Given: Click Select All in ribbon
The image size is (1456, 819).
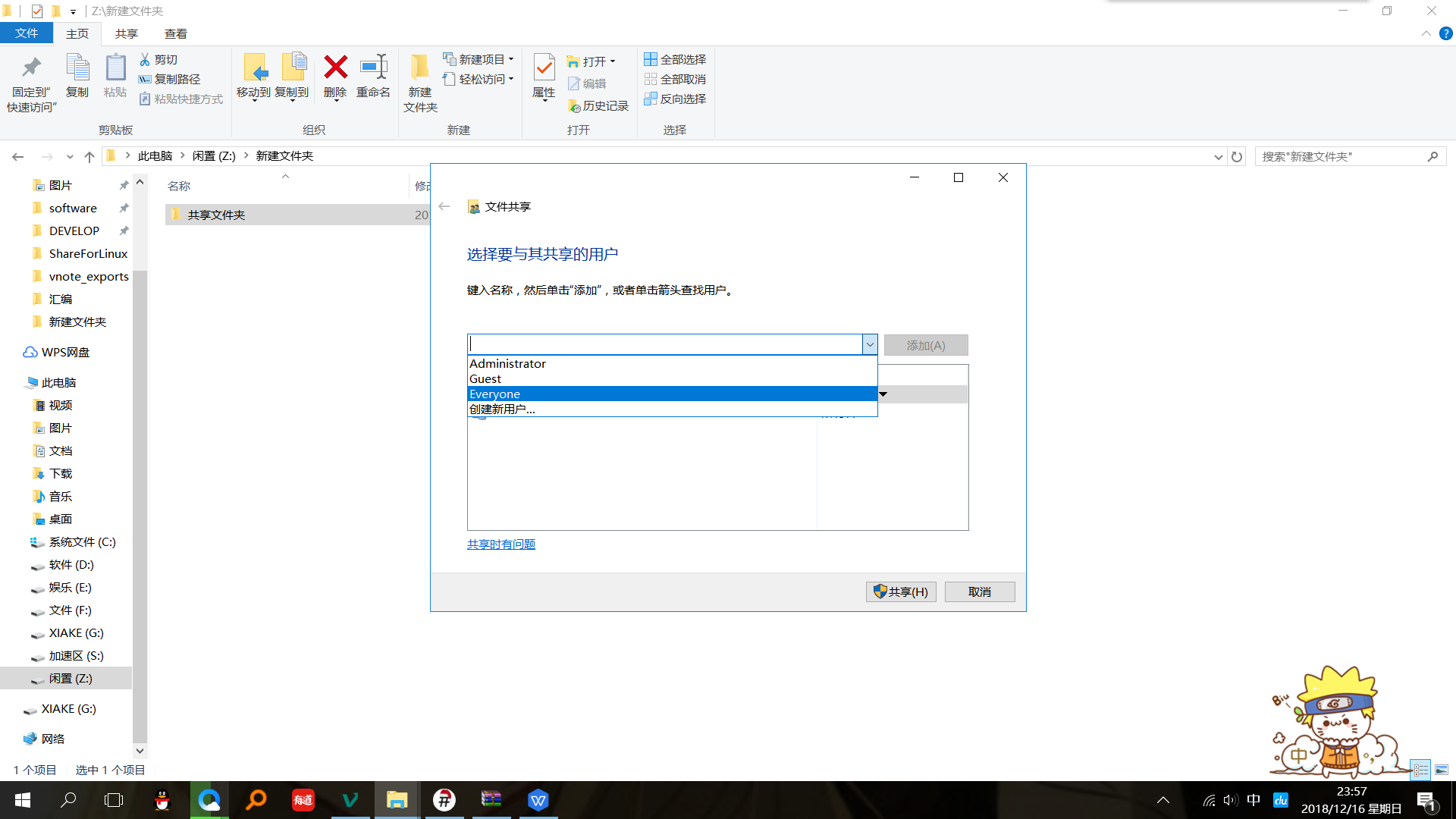Looking at the screenshot, I should (675, 59).
